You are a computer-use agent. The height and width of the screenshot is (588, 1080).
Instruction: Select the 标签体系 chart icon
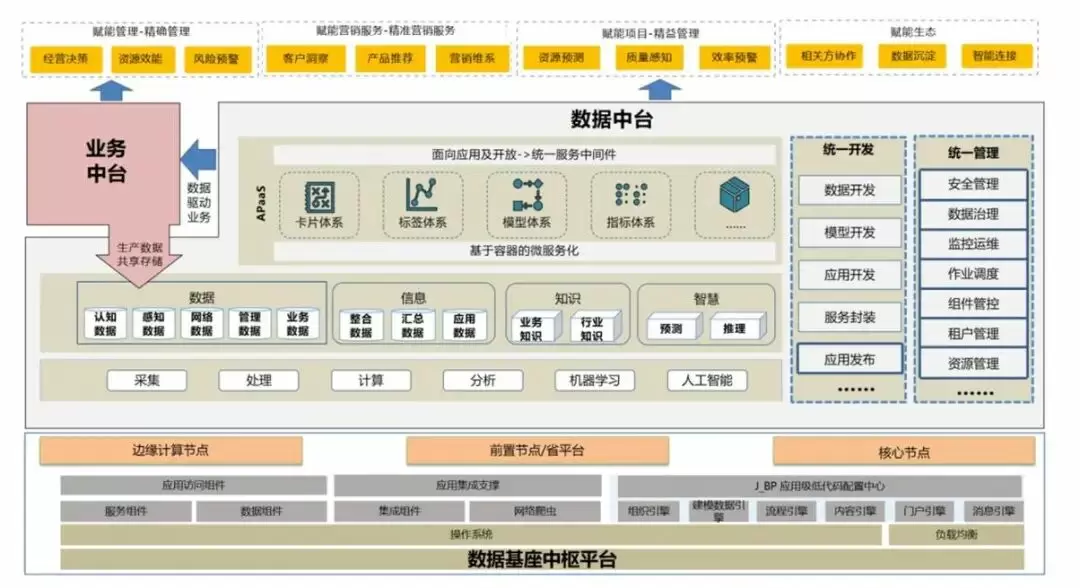(x=422, y=195)
